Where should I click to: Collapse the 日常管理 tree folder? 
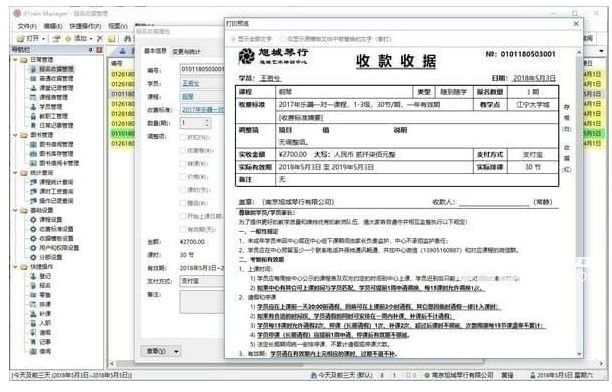pos(16,60)
